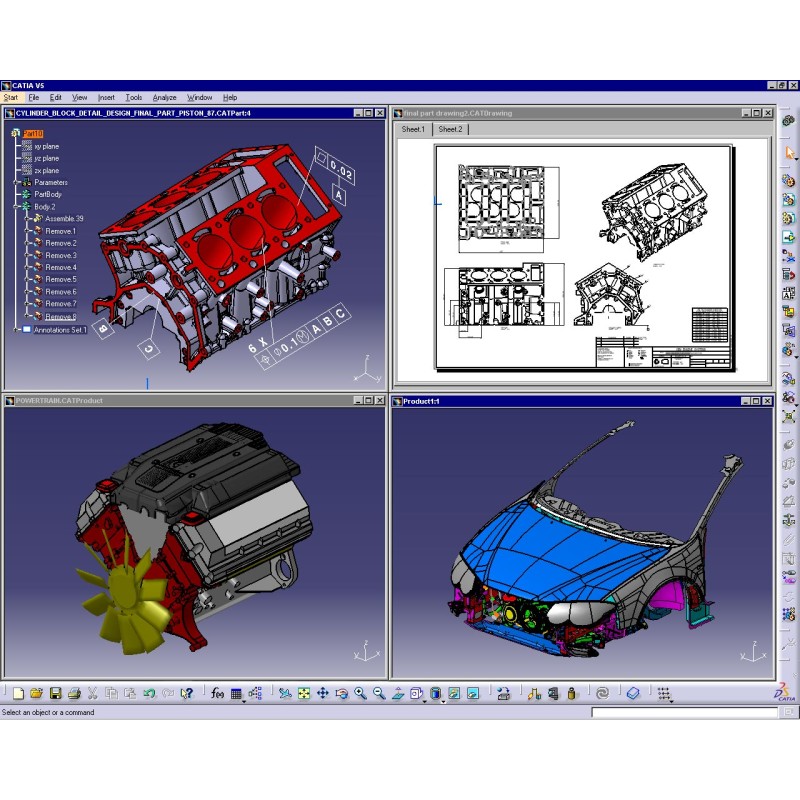
Task: Toggle Swap Visible Space icon
Action: pos(473,693)
